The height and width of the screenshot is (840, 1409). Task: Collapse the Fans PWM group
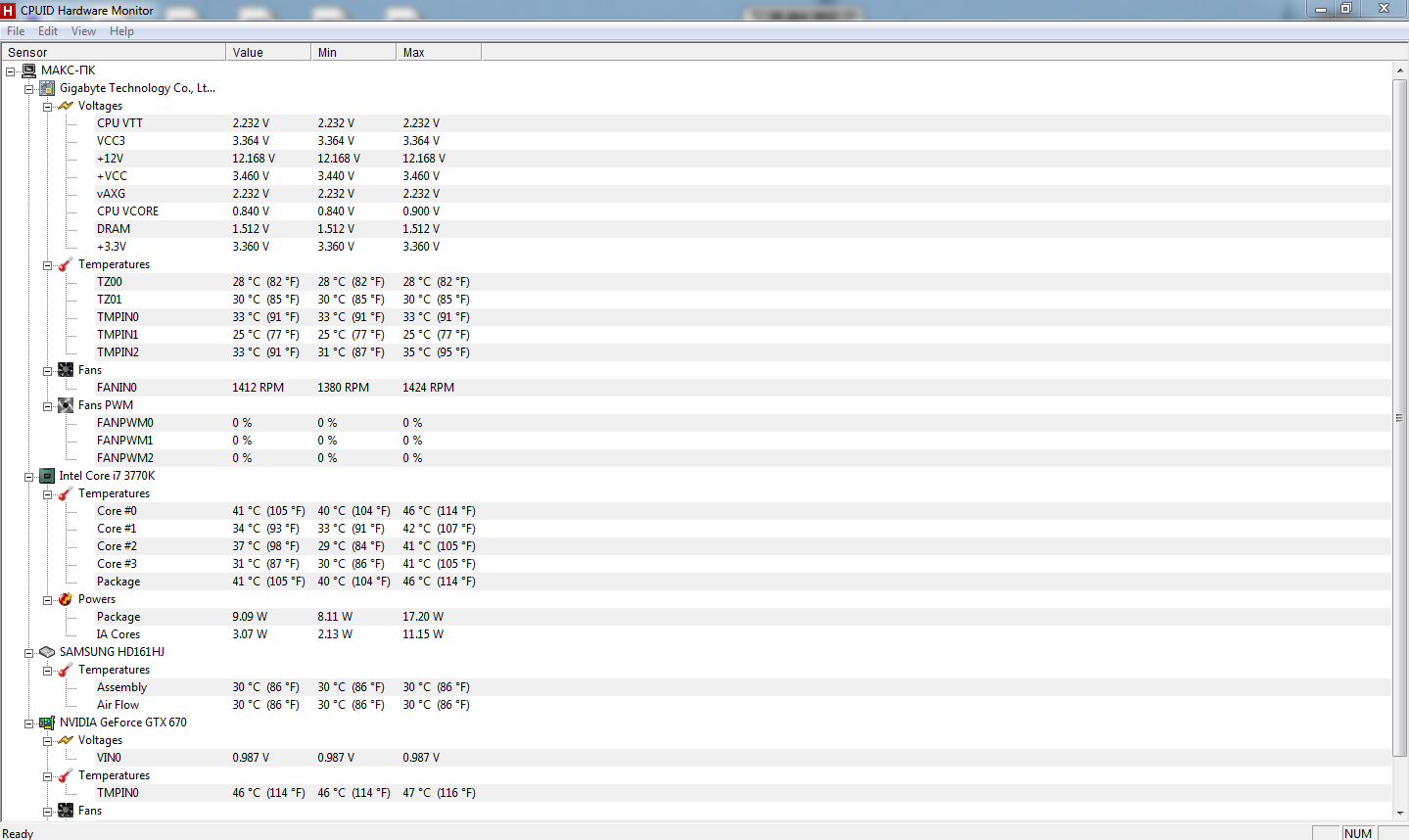click(x=47, y=406)
